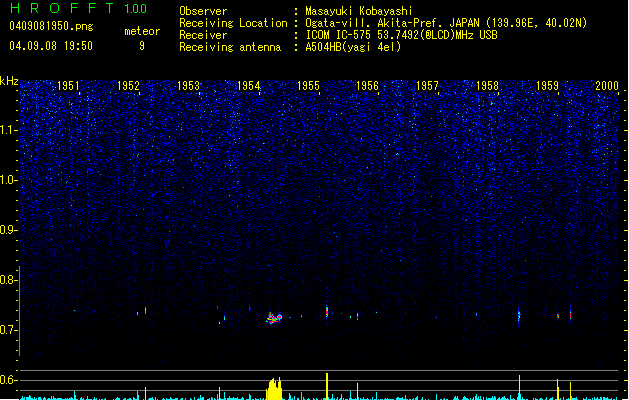The height and width of the screenshot is (400, 629).
Task: Click the 1959 time marker
Action: click(x=547, y=86)
